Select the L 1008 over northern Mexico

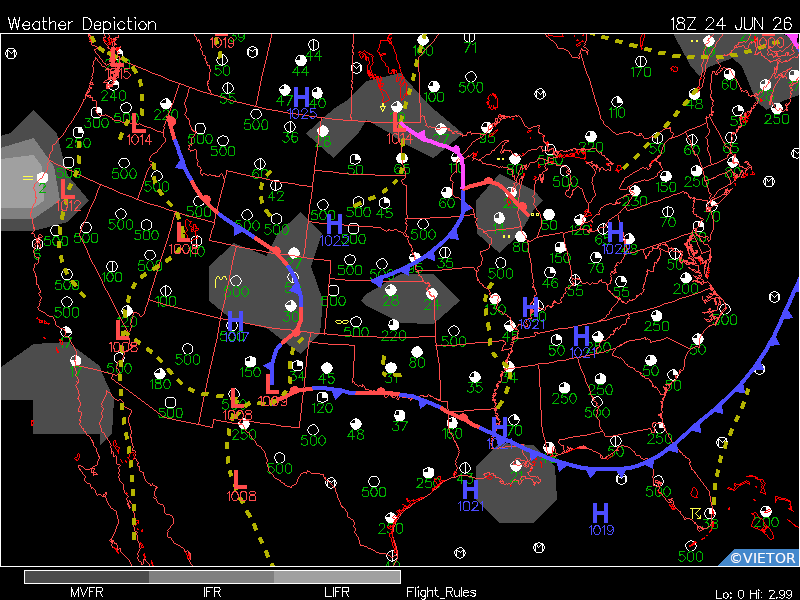tap(239, 479)
